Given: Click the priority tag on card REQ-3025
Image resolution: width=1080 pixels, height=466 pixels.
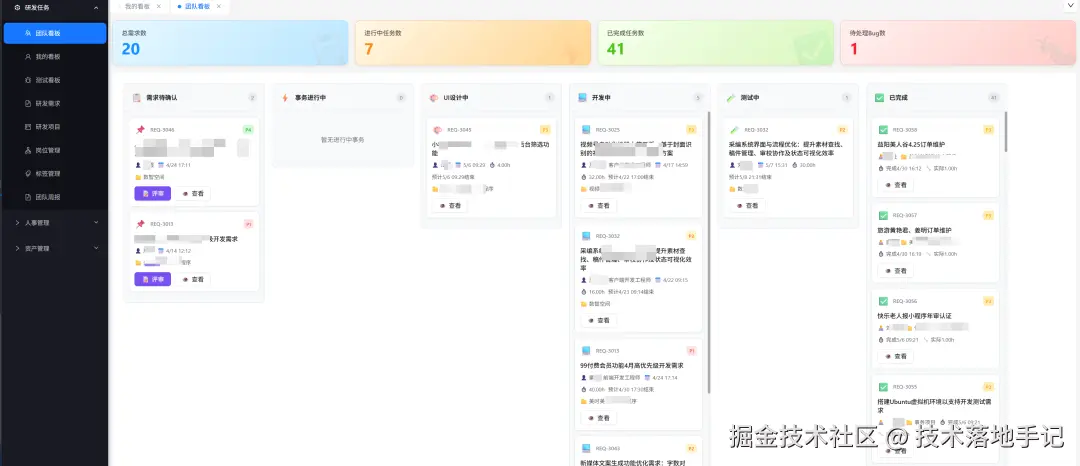Looking at the screenshot, I should coord(692,129).
